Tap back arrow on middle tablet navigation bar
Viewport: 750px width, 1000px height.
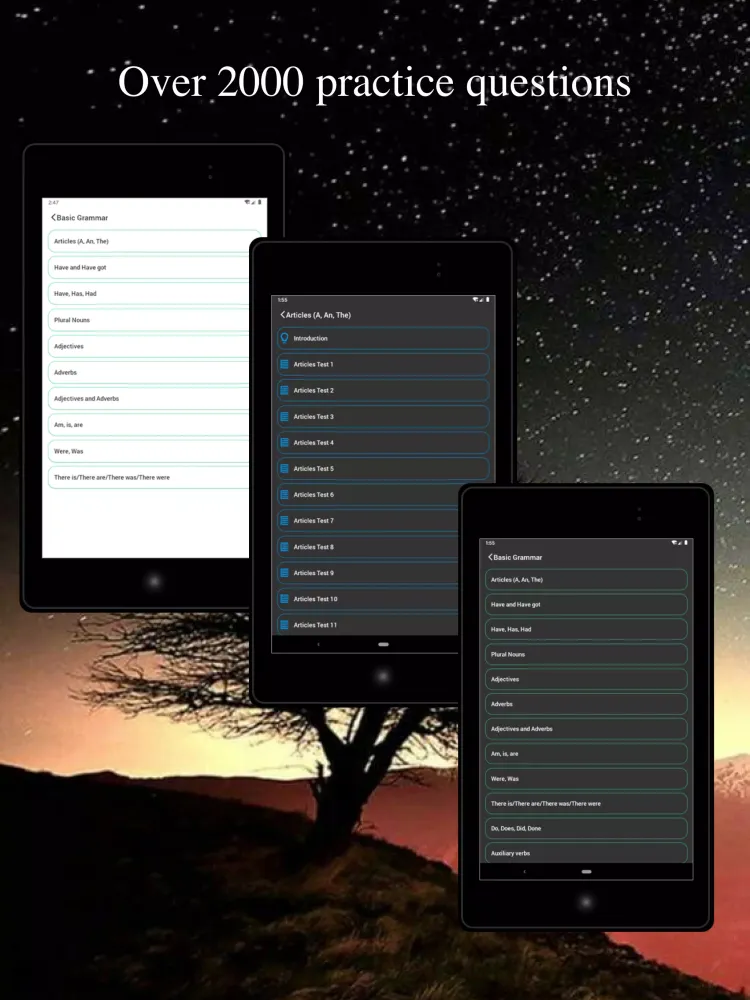318,644
